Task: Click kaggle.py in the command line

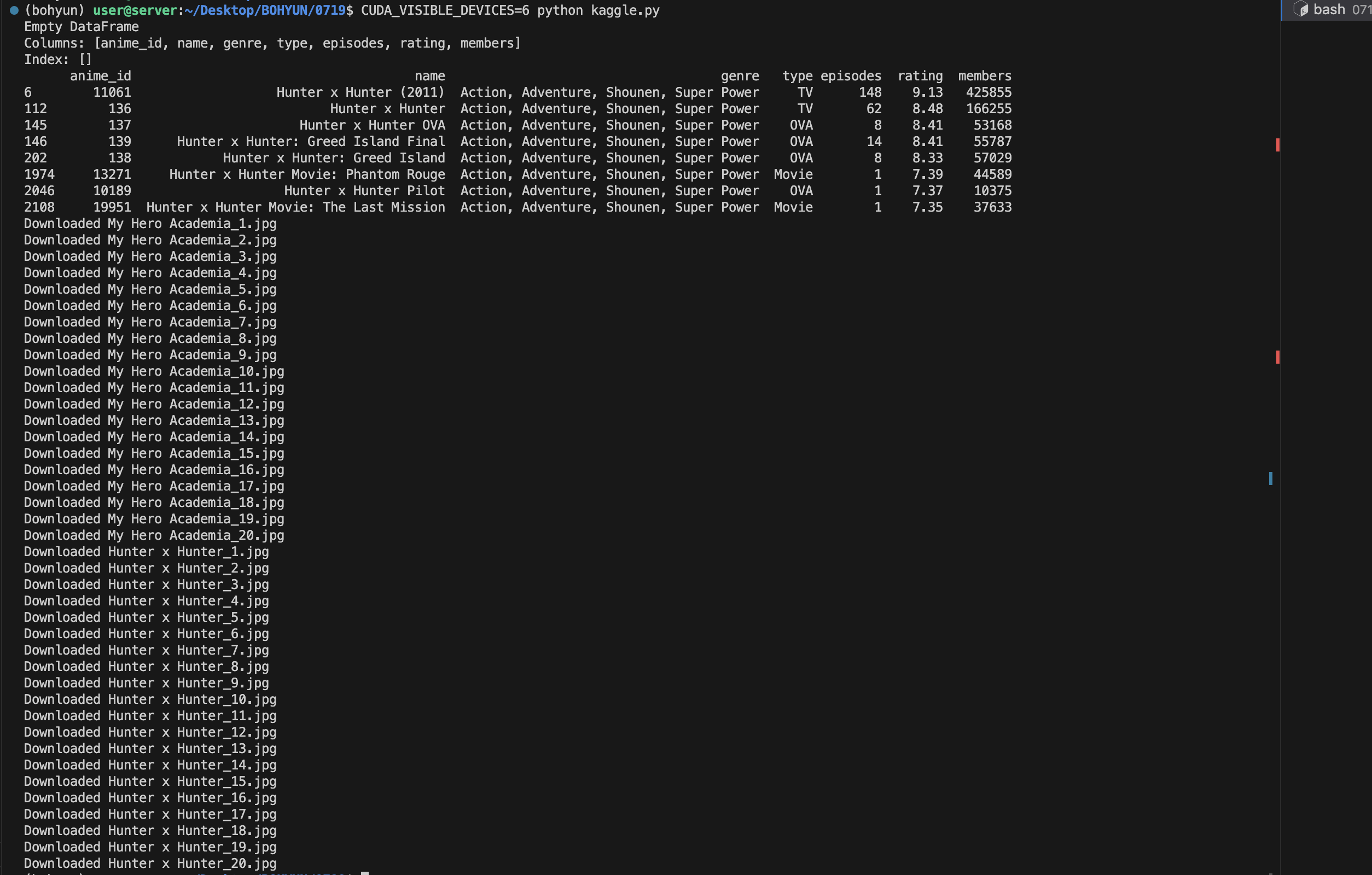Action: tap(625, 10)
